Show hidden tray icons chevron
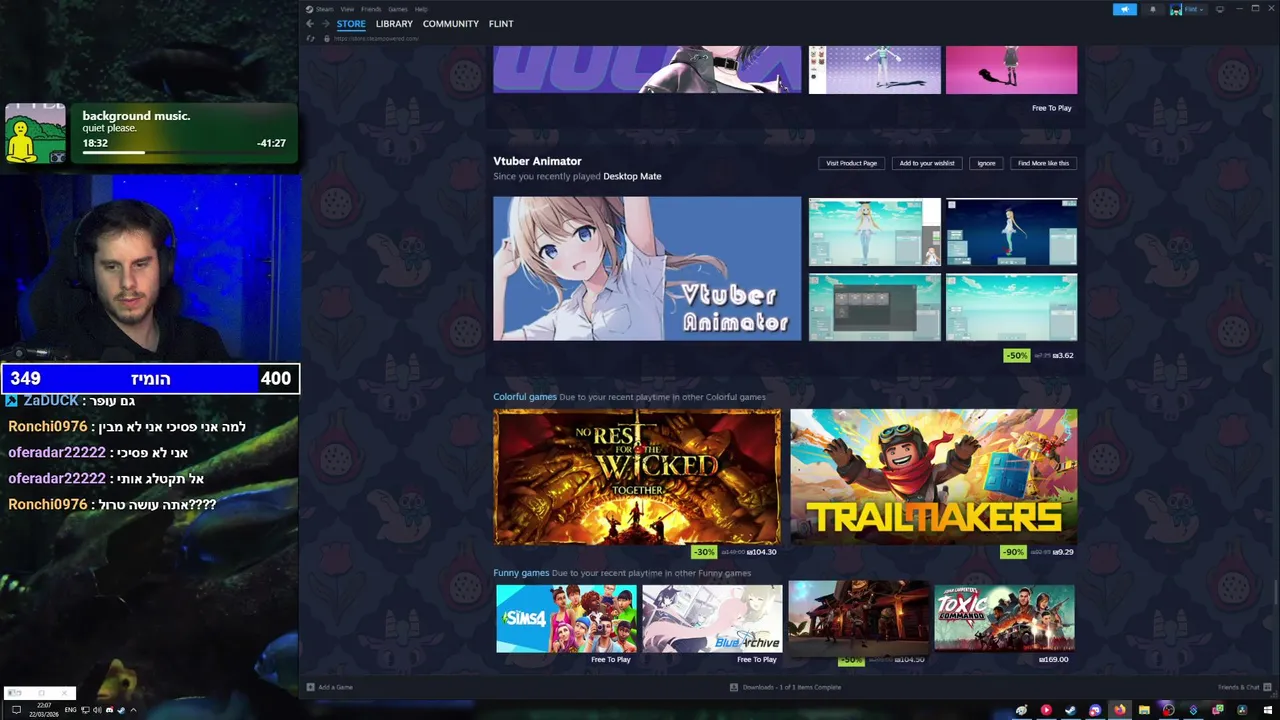The height and width of the screenshot is (720, 1280). (x=133, y=710)
